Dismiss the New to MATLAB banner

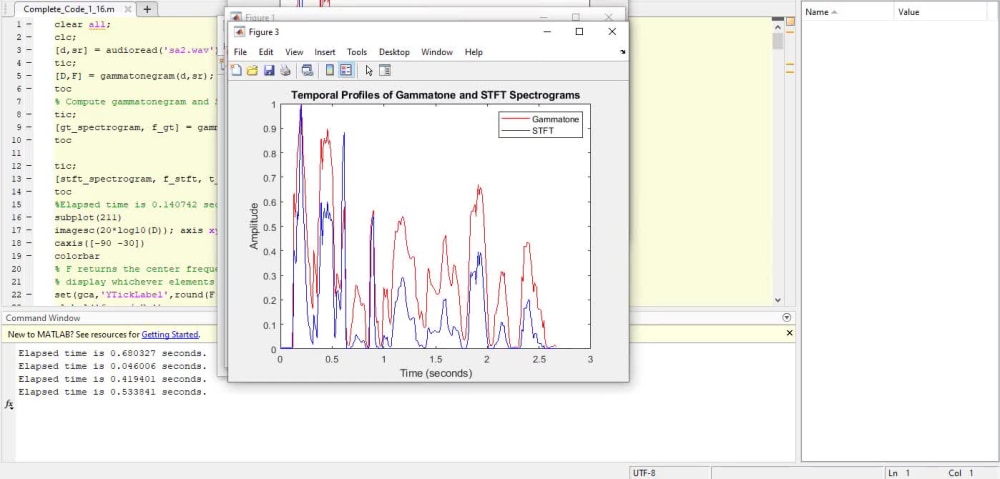(x=790, y=333)
